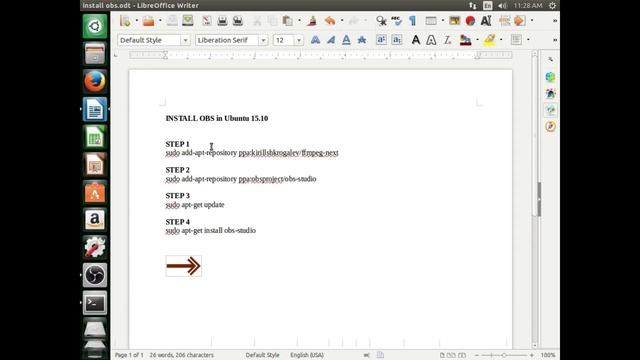640x360 pixels.
Task: Open the Undo history dropdown arrow
Action: click(342, 20)
